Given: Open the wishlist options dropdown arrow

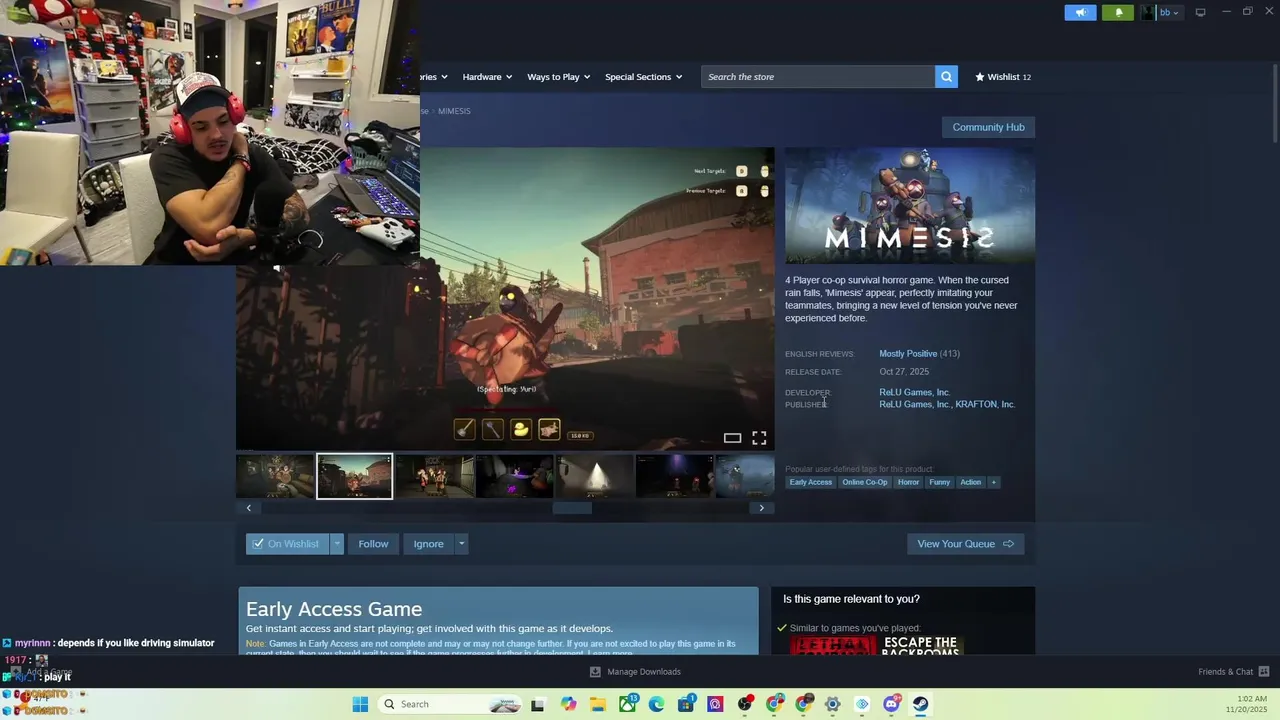Looking at the screenshot, I should (337, 544).
